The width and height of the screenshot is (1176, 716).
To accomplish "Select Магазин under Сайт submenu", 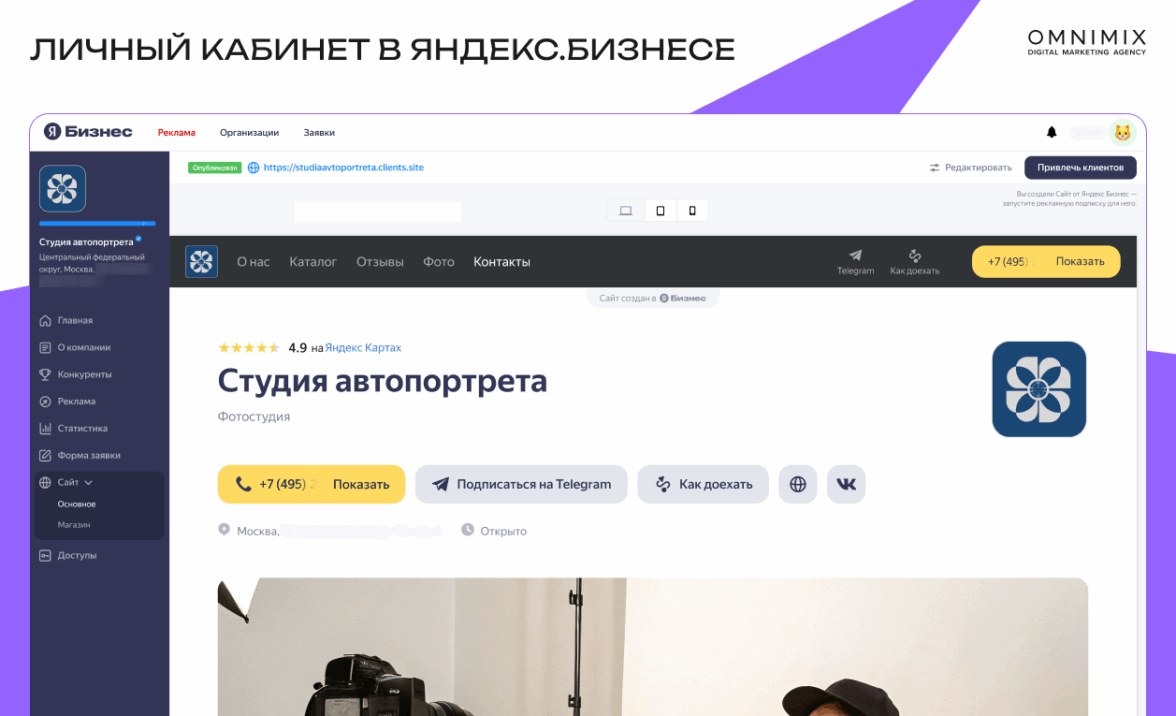I will tap(74, 525).
